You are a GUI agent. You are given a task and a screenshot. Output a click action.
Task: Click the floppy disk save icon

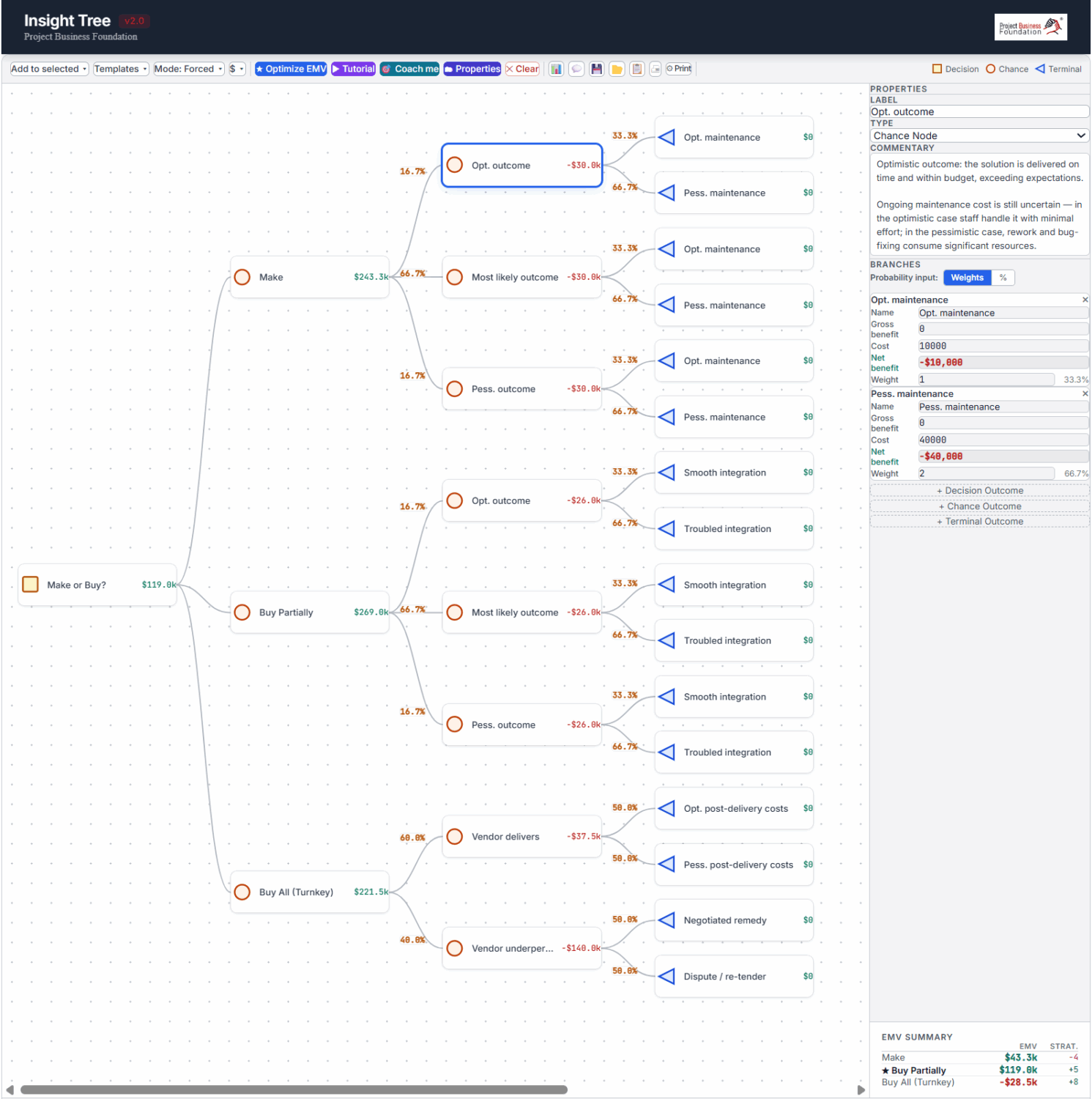597,69
